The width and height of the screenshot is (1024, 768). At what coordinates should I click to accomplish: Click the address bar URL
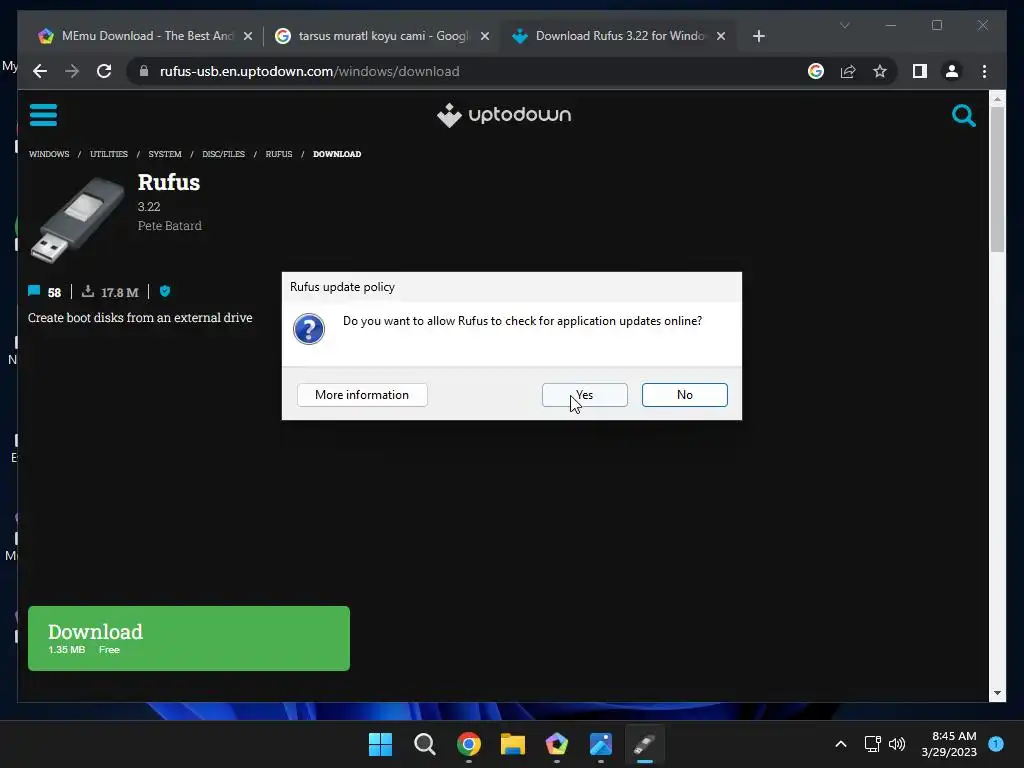(310, 71)
